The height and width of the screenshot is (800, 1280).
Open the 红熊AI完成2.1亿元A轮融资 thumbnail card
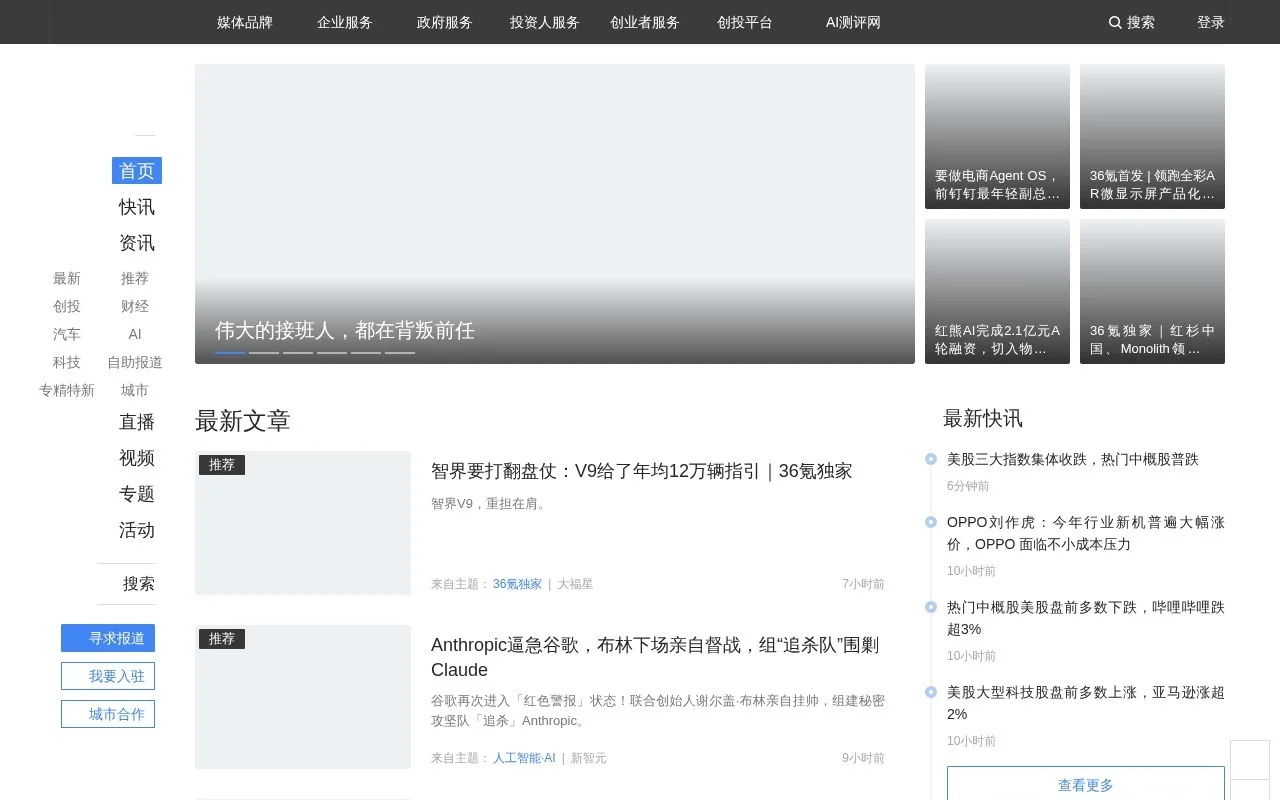click(997, 291)
